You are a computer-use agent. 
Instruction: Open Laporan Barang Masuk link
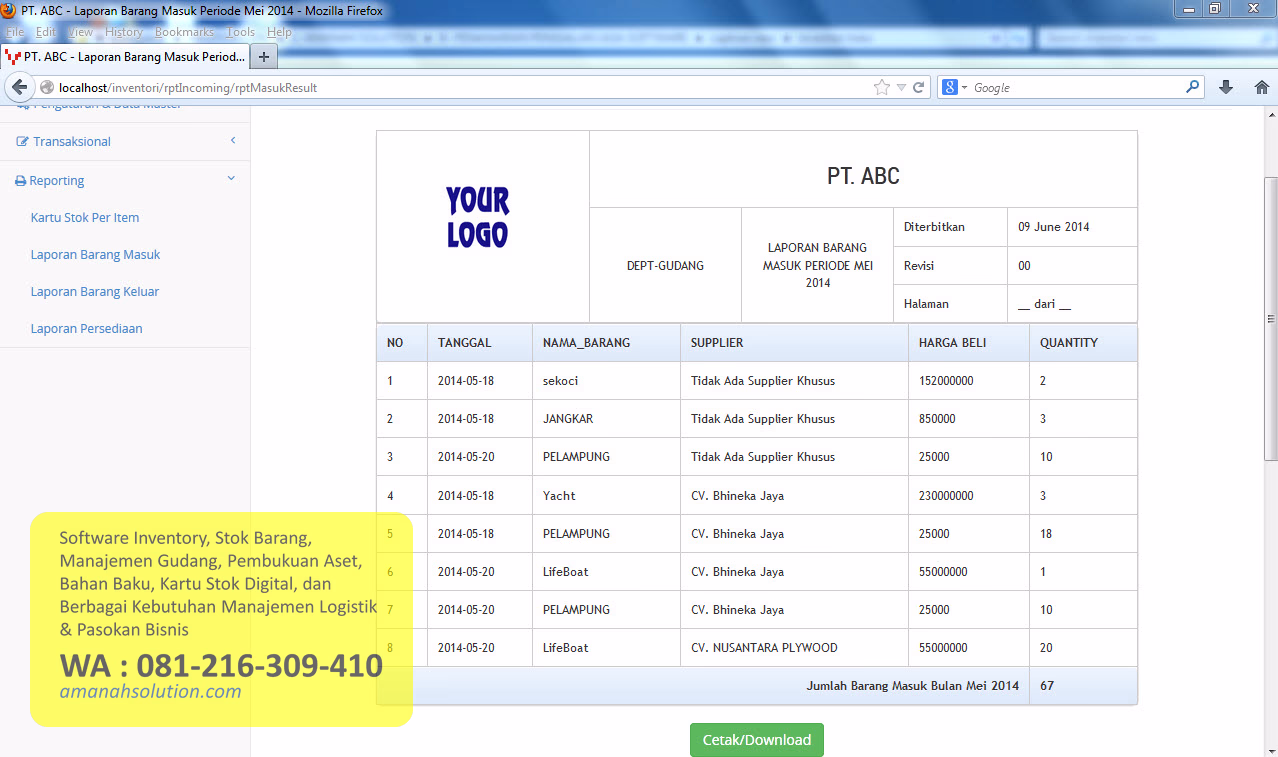tap(96, 255)
